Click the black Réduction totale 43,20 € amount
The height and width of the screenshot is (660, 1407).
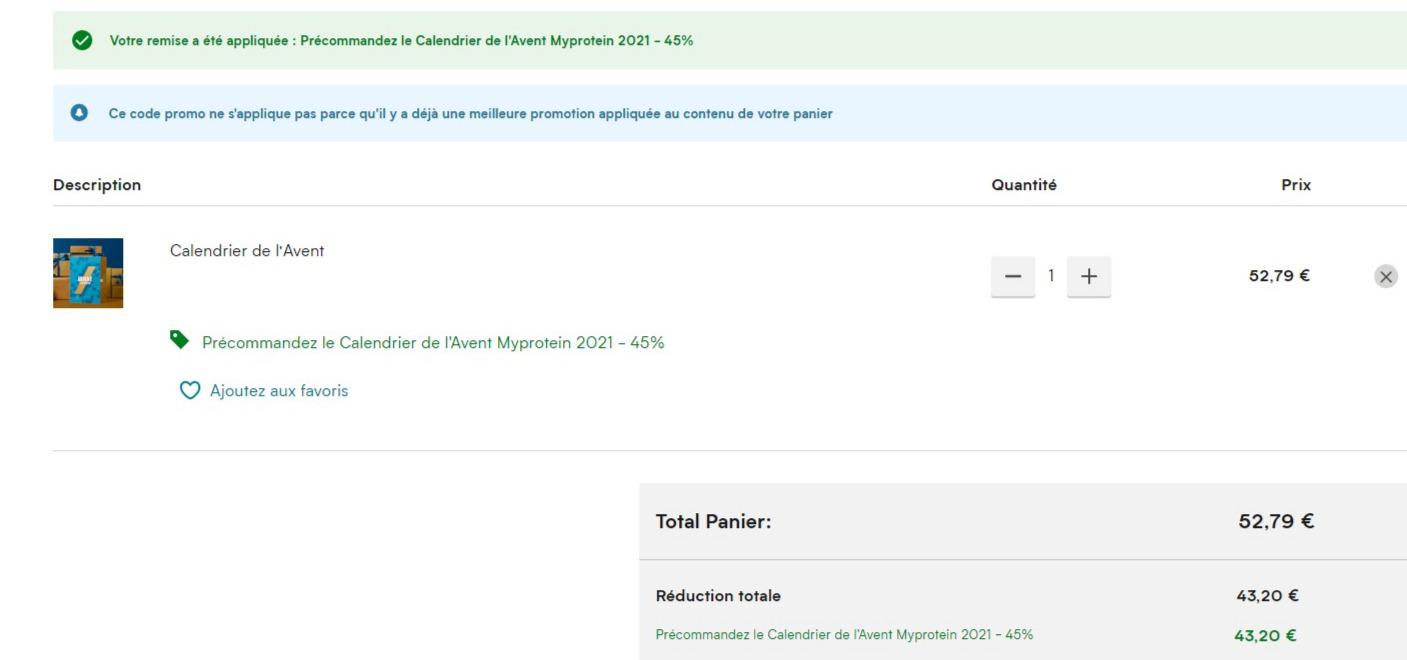coord(1267,596)
